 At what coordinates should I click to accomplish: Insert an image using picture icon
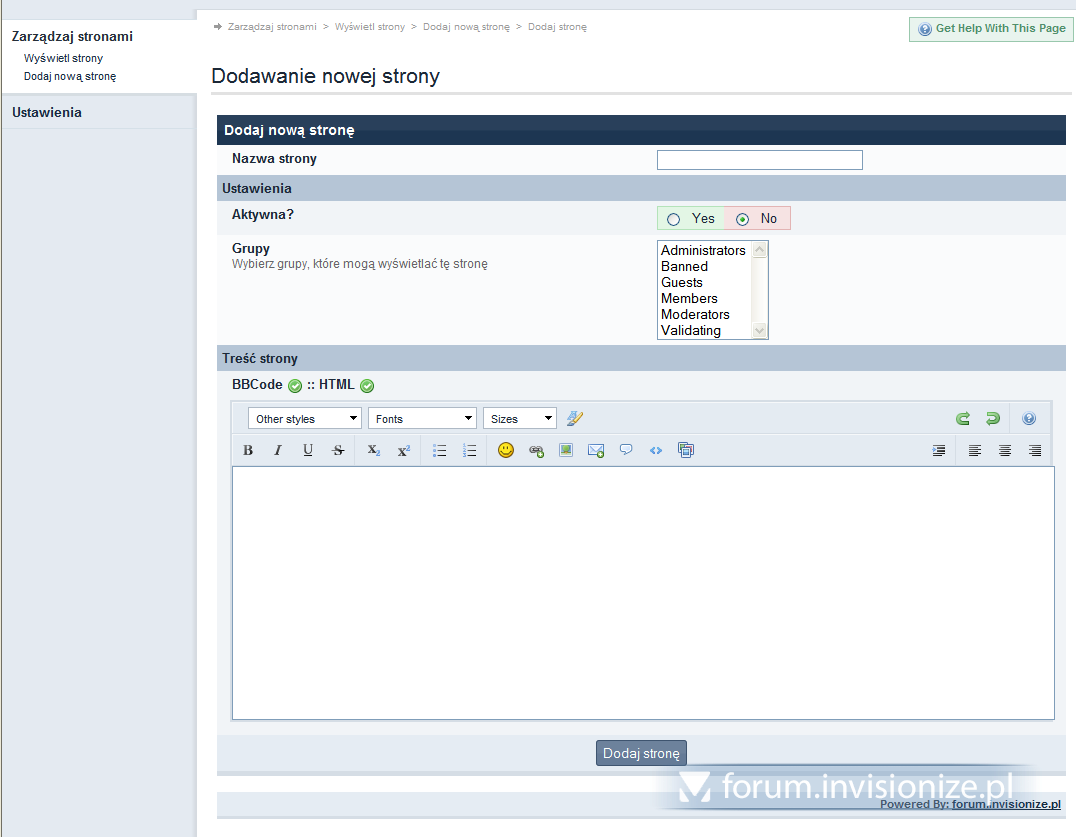pos(566,451)
